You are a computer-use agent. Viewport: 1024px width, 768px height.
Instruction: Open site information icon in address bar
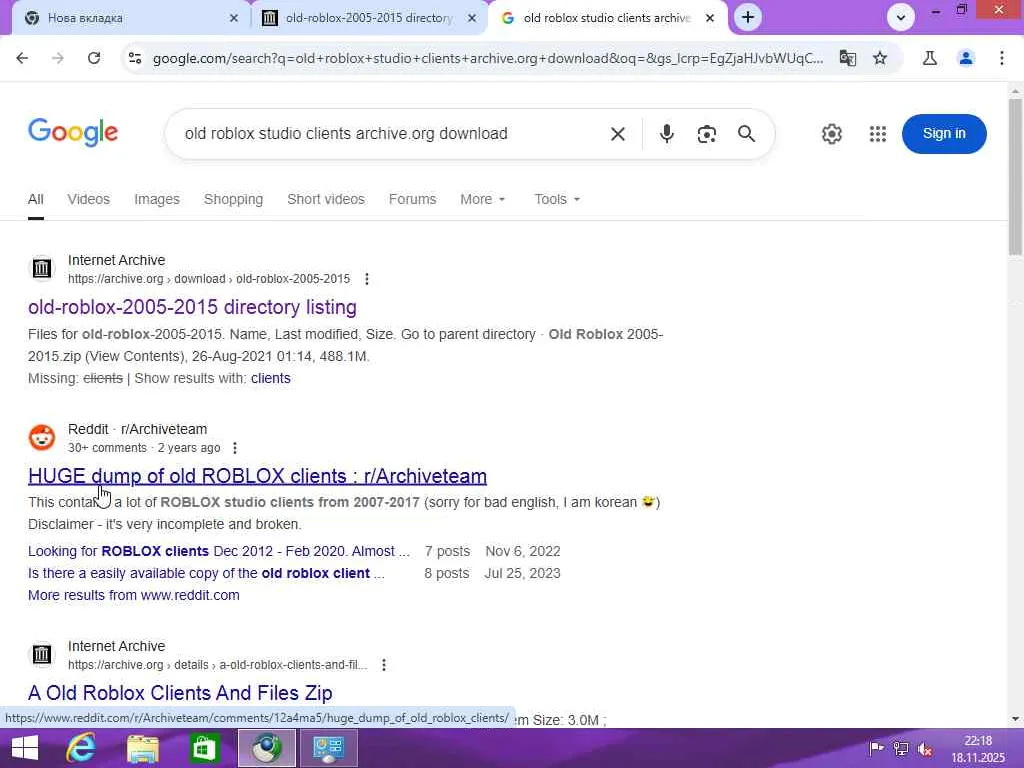(x=135, y=58)
